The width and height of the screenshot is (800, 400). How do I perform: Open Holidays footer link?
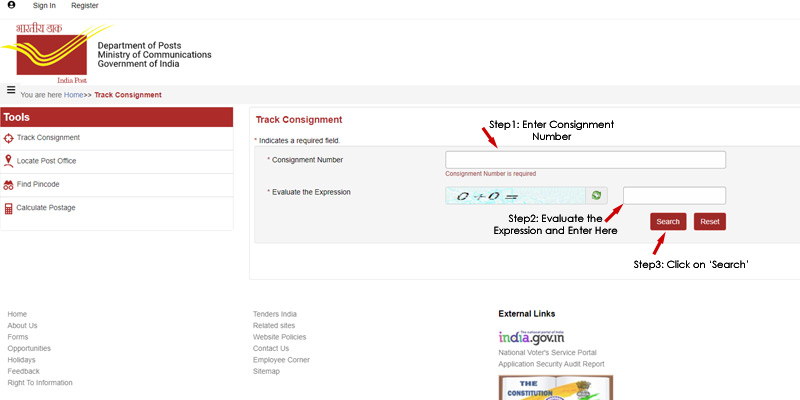(21, 360)
